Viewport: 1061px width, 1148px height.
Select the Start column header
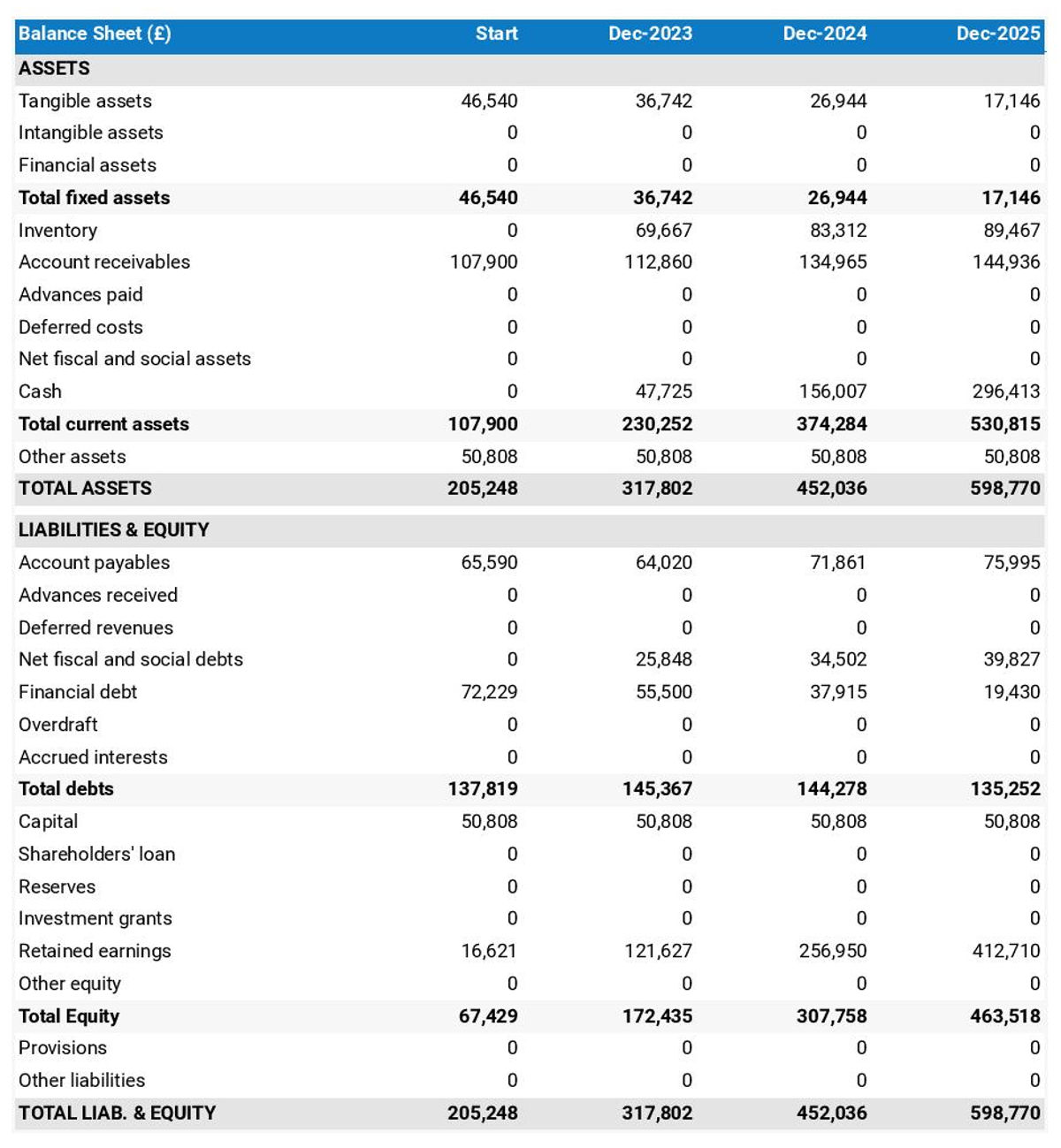coord(496,34)
